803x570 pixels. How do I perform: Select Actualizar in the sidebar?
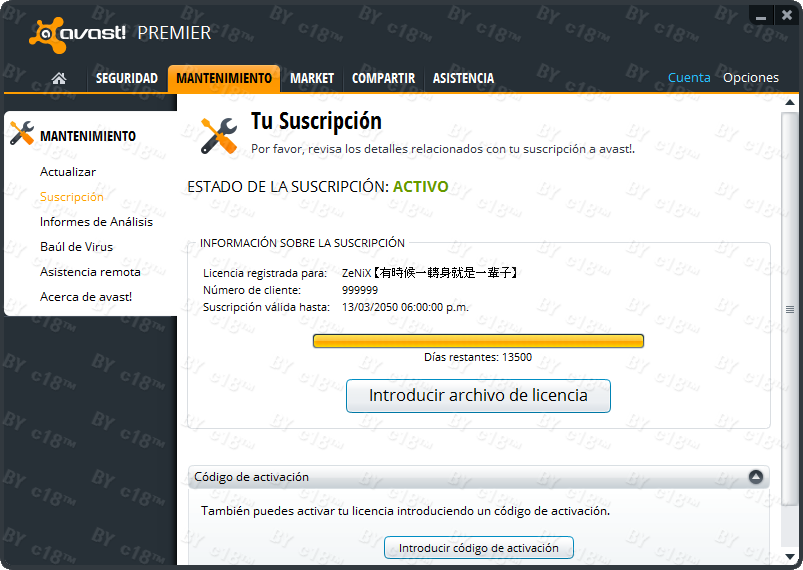(68, 172)
